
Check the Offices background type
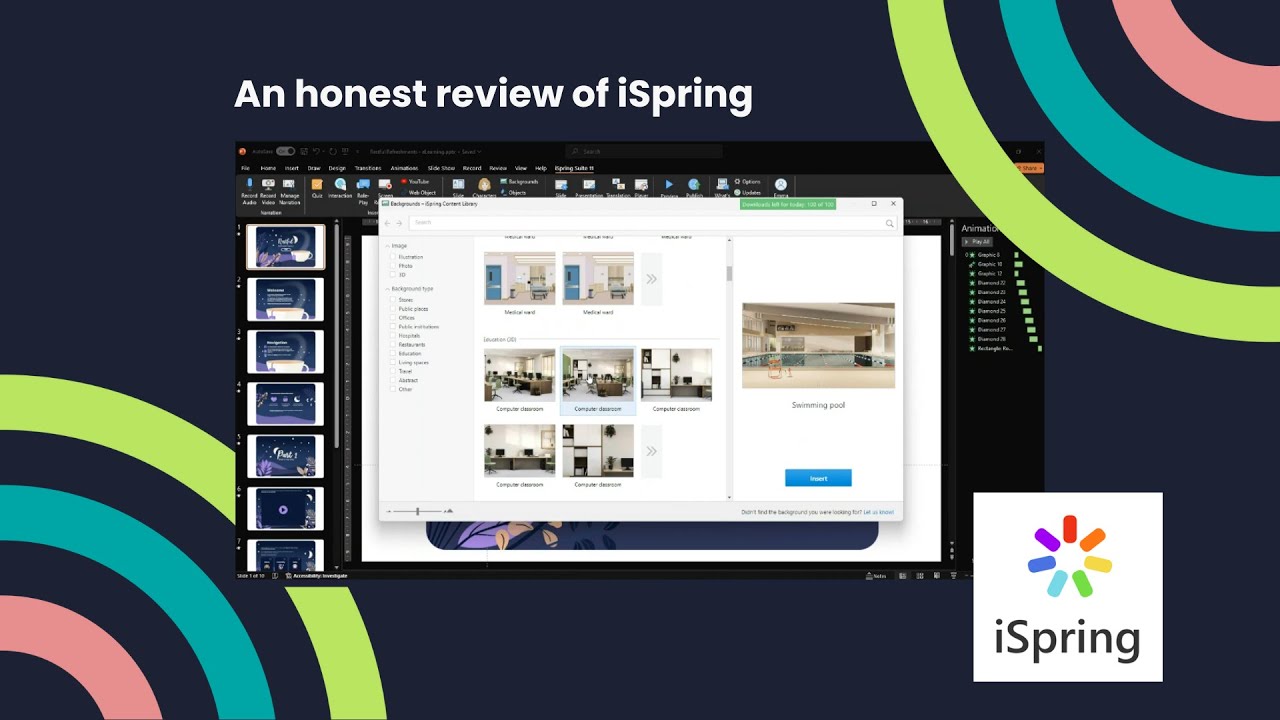click(x=394, y=318)
